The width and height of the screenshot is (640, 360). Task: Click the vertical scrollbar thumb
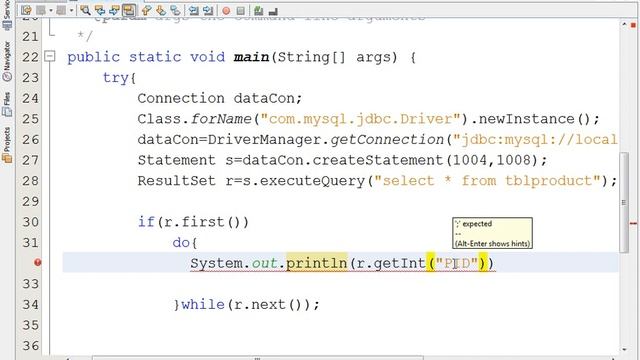[624, 202]
